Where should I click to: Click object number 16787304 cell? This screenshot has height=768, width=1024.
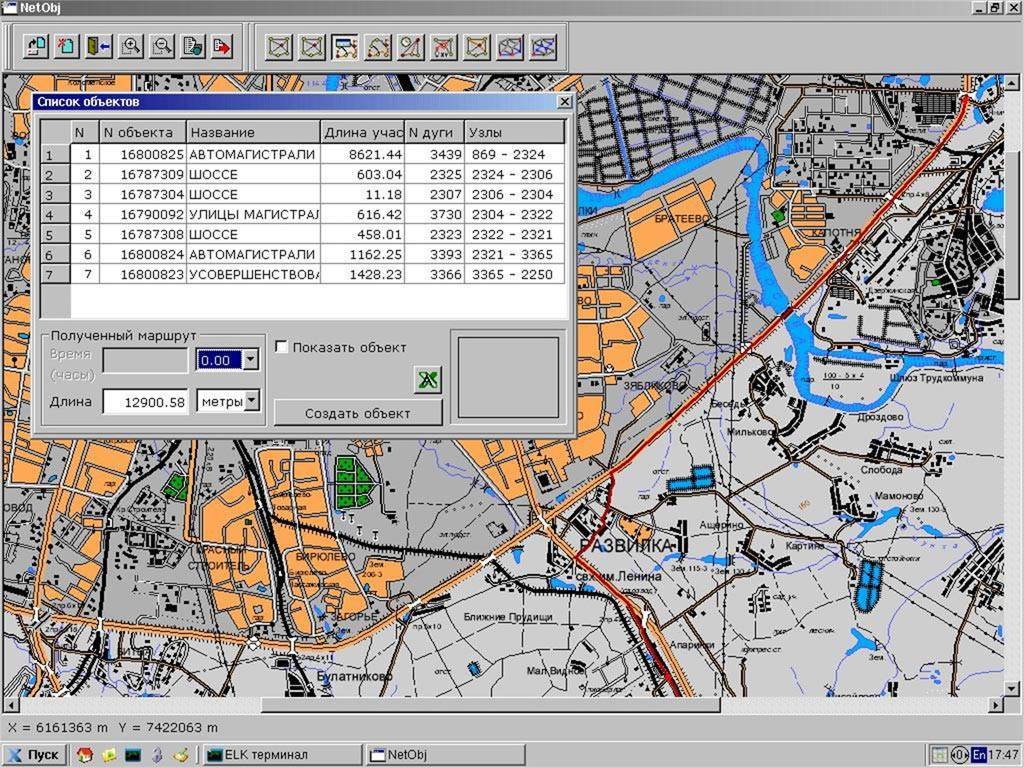(142, 194)
